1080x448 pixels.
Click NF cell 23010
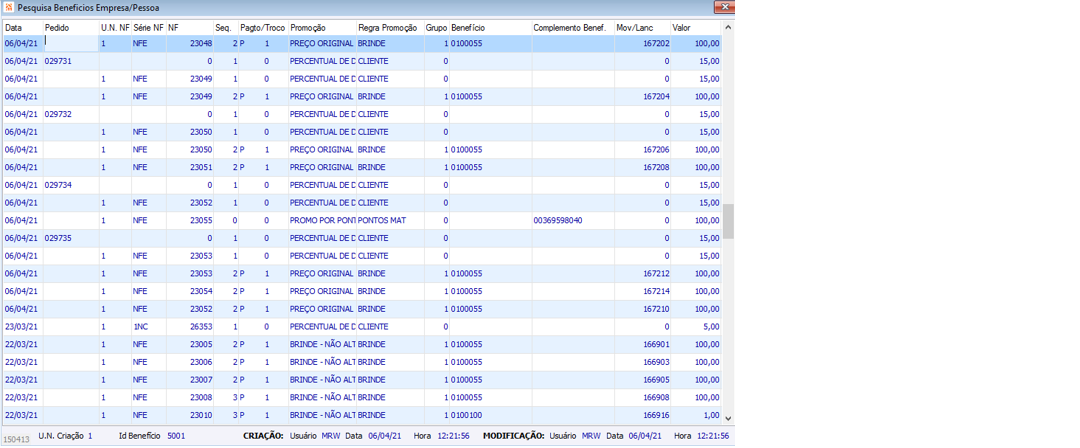point(190,416)
